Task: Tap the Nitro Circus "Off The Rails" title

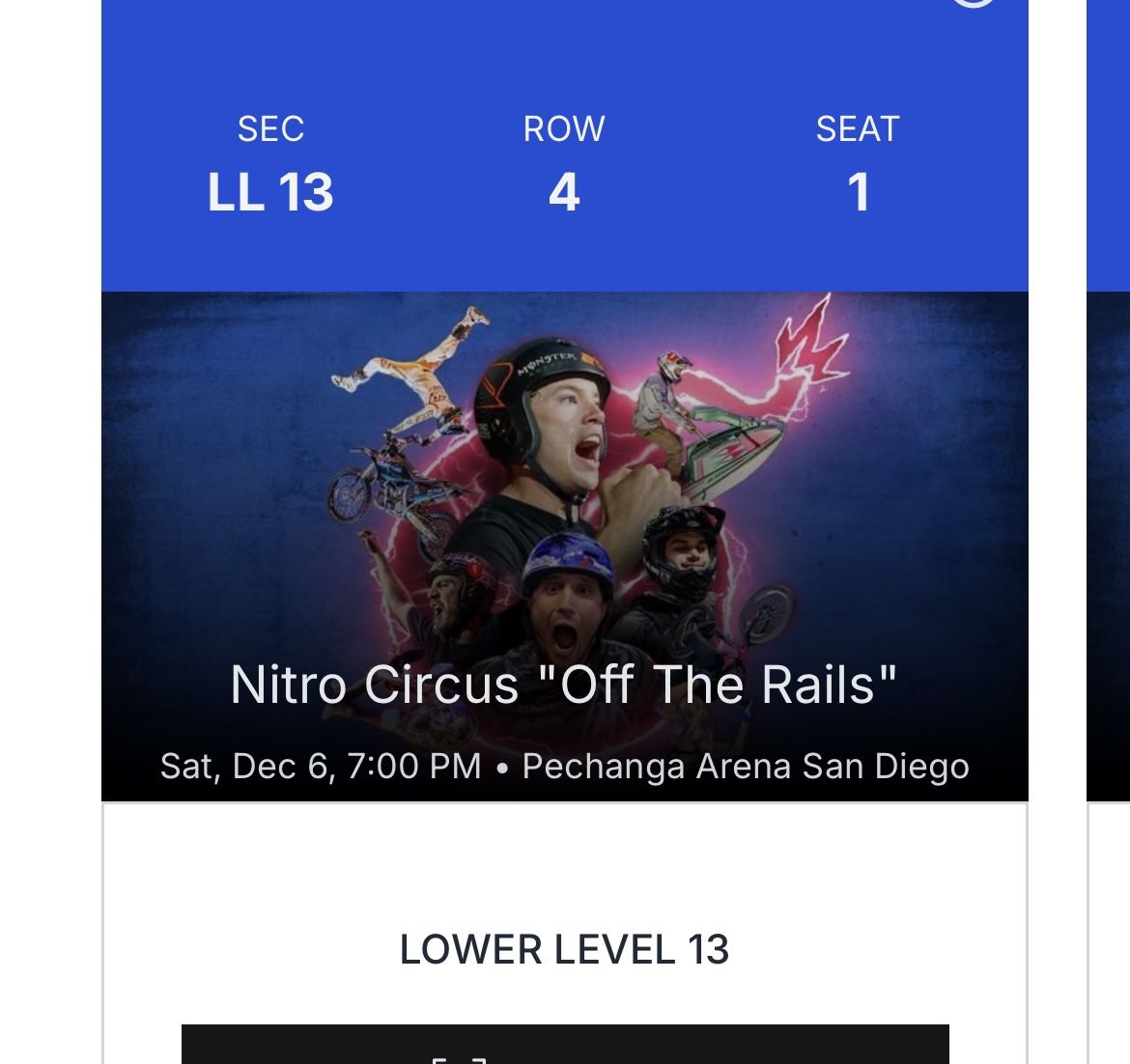Action: (563, 685)
